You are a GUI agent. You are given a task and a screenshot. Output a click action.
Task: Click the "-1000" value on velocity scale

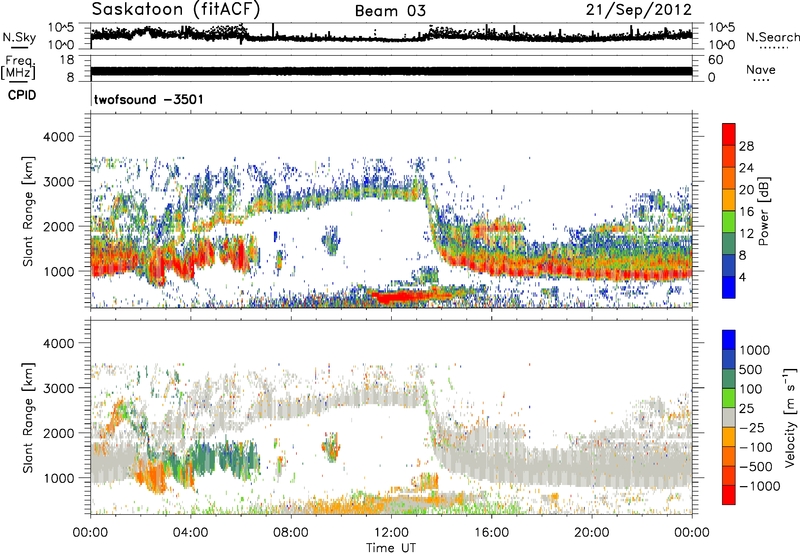coord(759,486)
